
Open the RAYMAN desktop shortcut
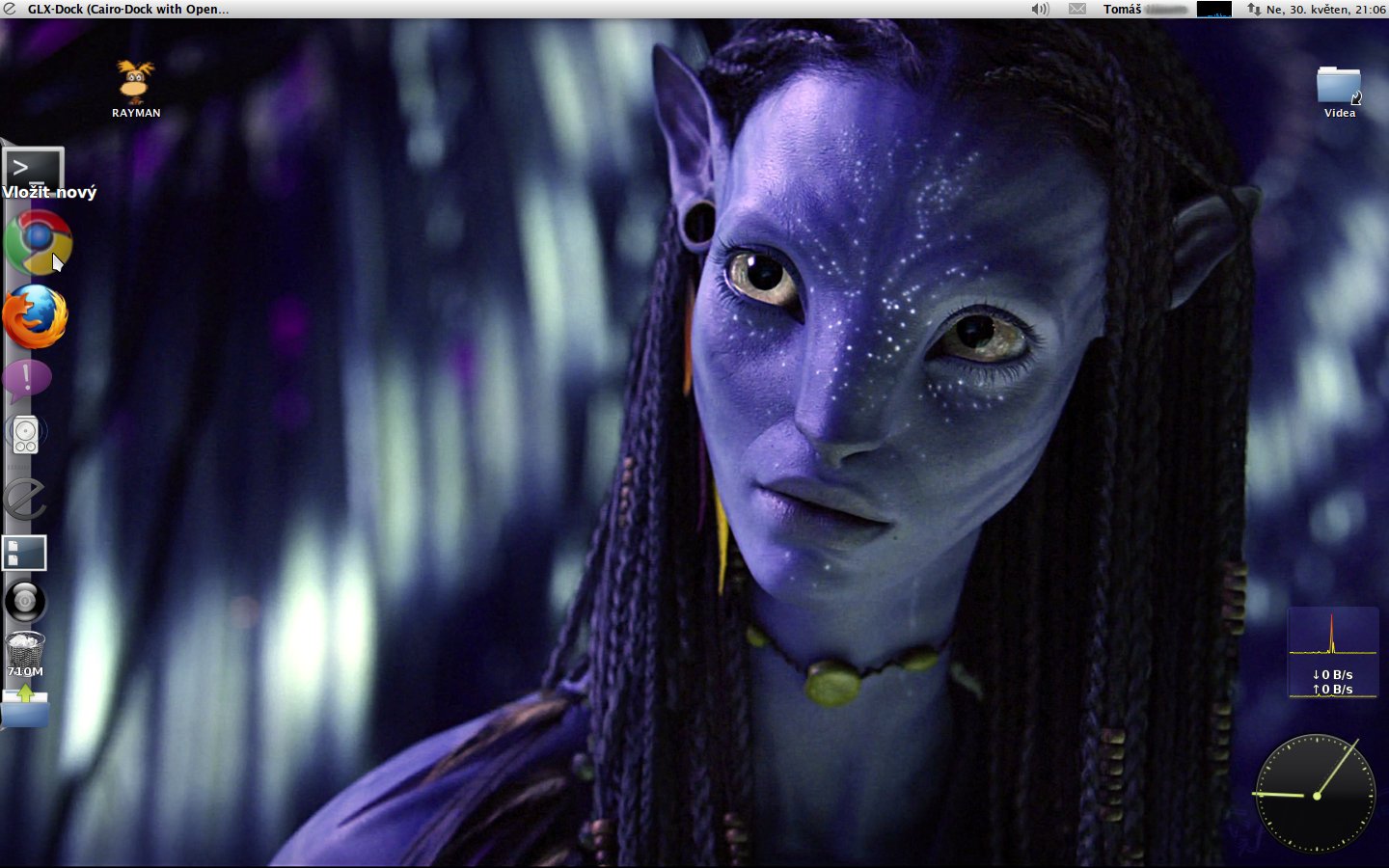(x=136, y=90)
